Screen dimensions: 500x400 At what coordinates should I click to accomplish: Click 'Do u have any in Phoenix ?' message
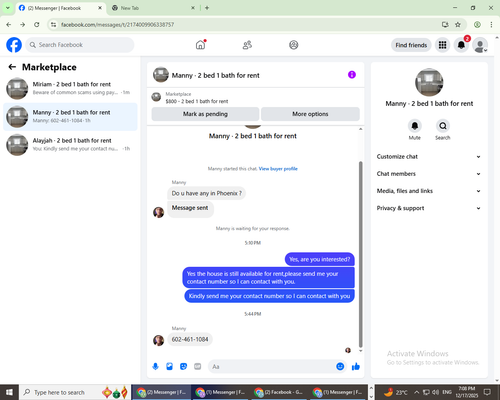(207, 193)
